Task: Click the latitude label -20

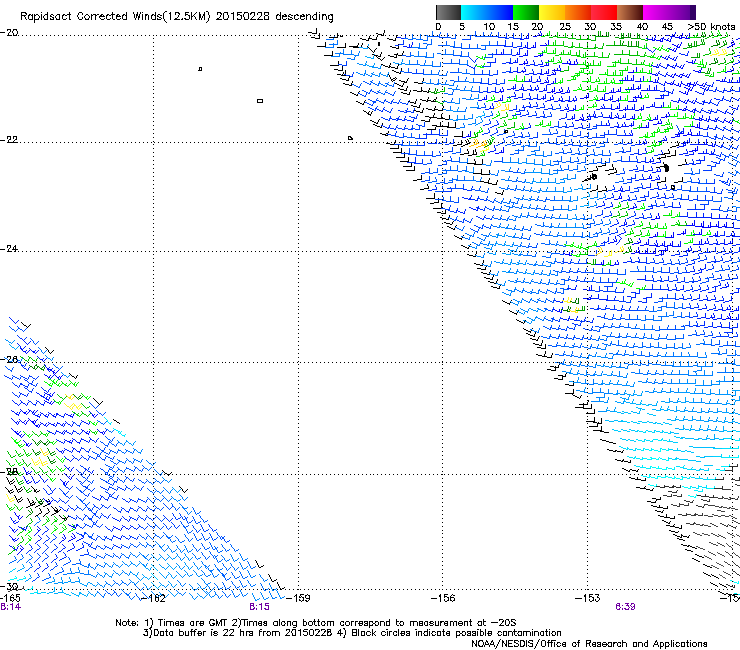Action: [x=9, y=33]
